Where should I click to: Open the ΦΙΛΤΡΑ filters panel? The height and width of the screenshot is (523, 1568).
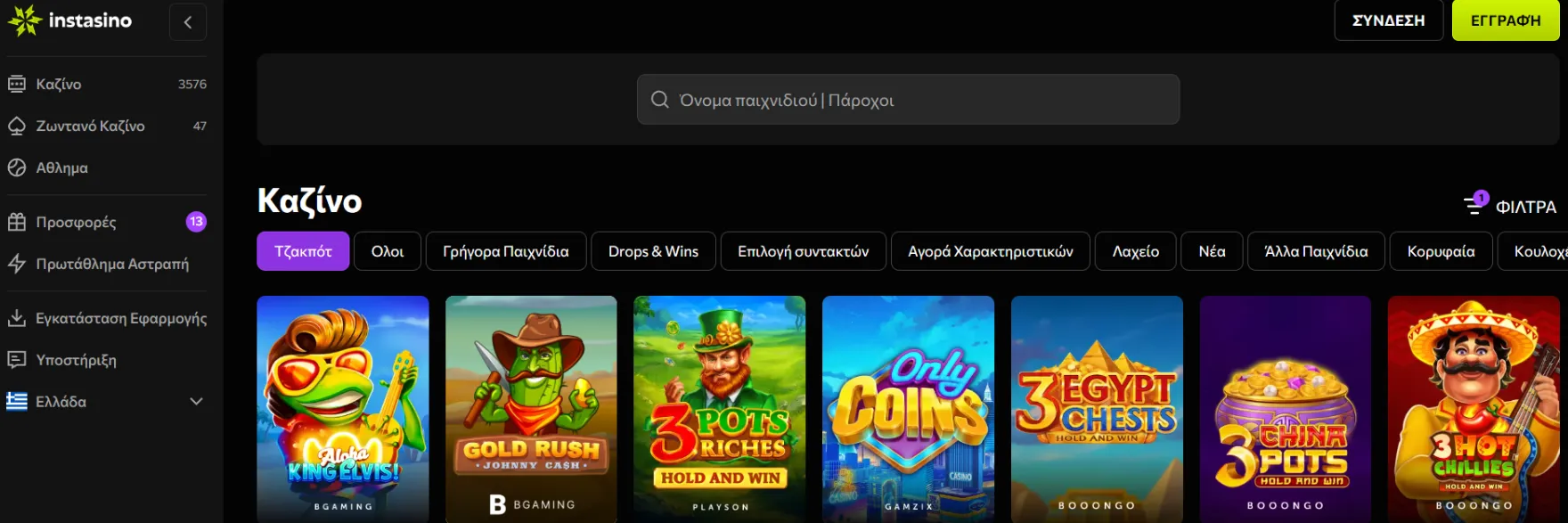click(x=1510, y=206)
